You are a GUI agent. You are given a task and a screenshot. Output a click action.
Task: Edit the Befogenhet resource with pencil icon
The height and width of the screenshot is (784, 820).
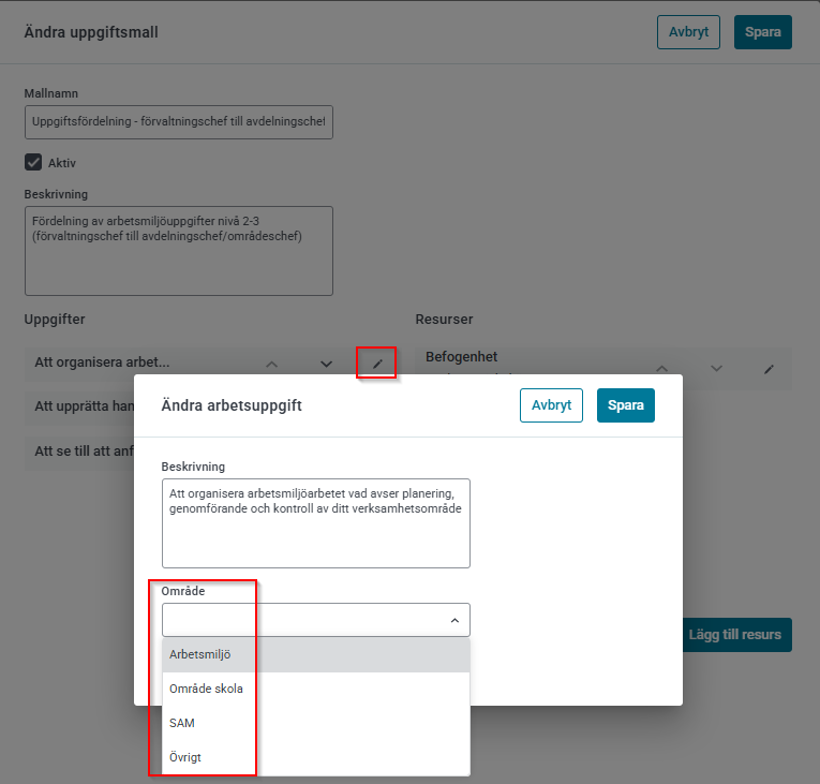coord(768,369)
